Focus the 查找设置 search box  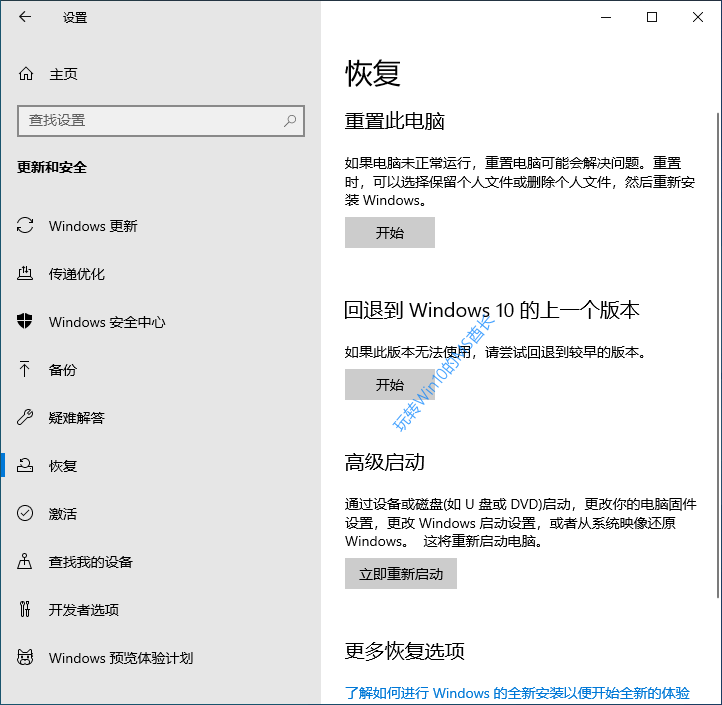(161, 121)
